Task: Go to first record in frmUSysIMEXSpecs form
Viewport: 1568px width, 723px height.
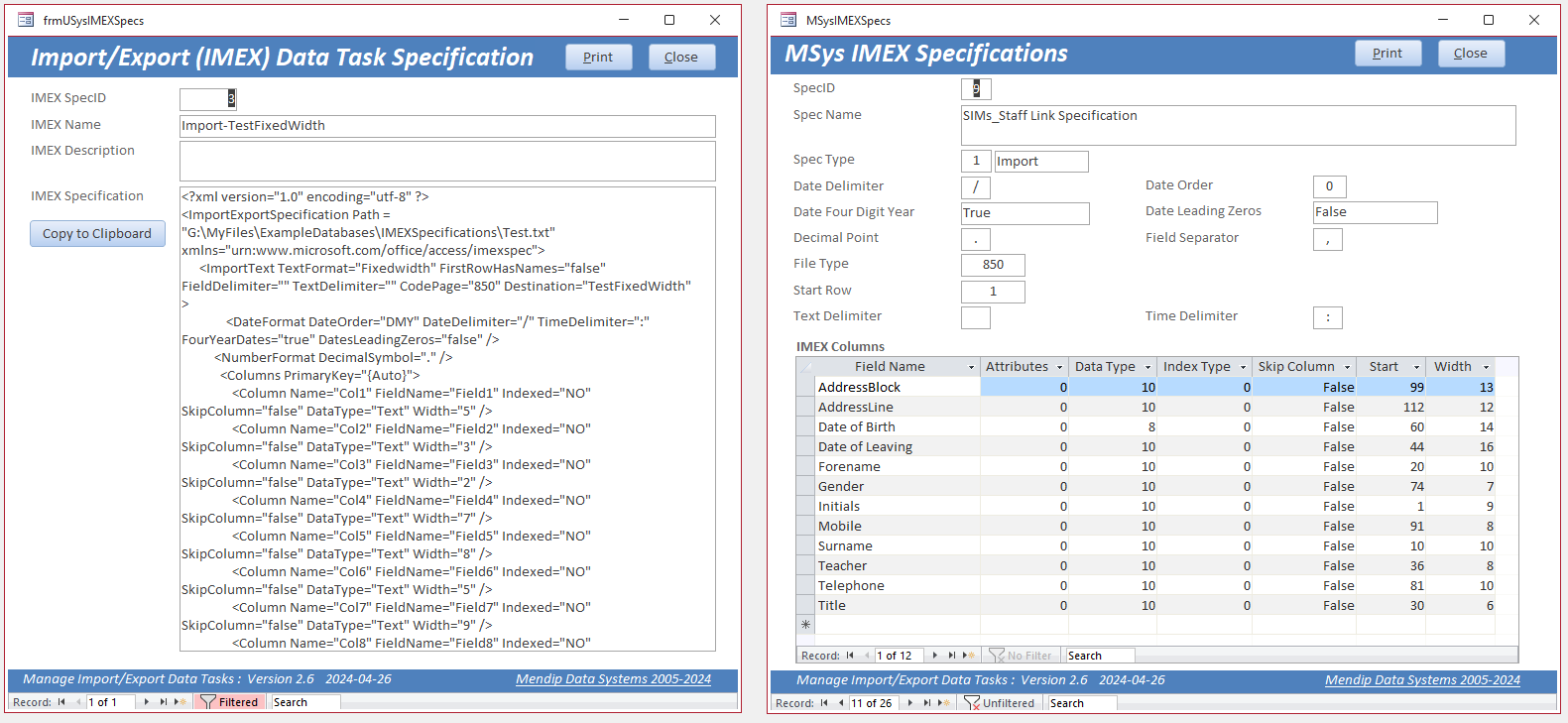Action: (x=61, y=702)
